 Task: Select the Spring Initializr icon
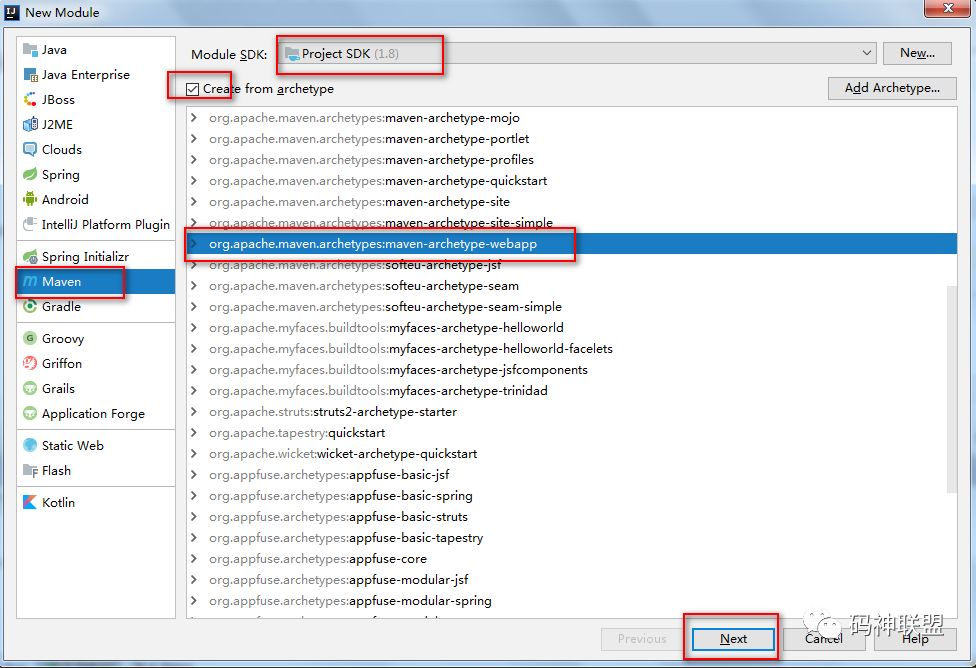(30, 256)
